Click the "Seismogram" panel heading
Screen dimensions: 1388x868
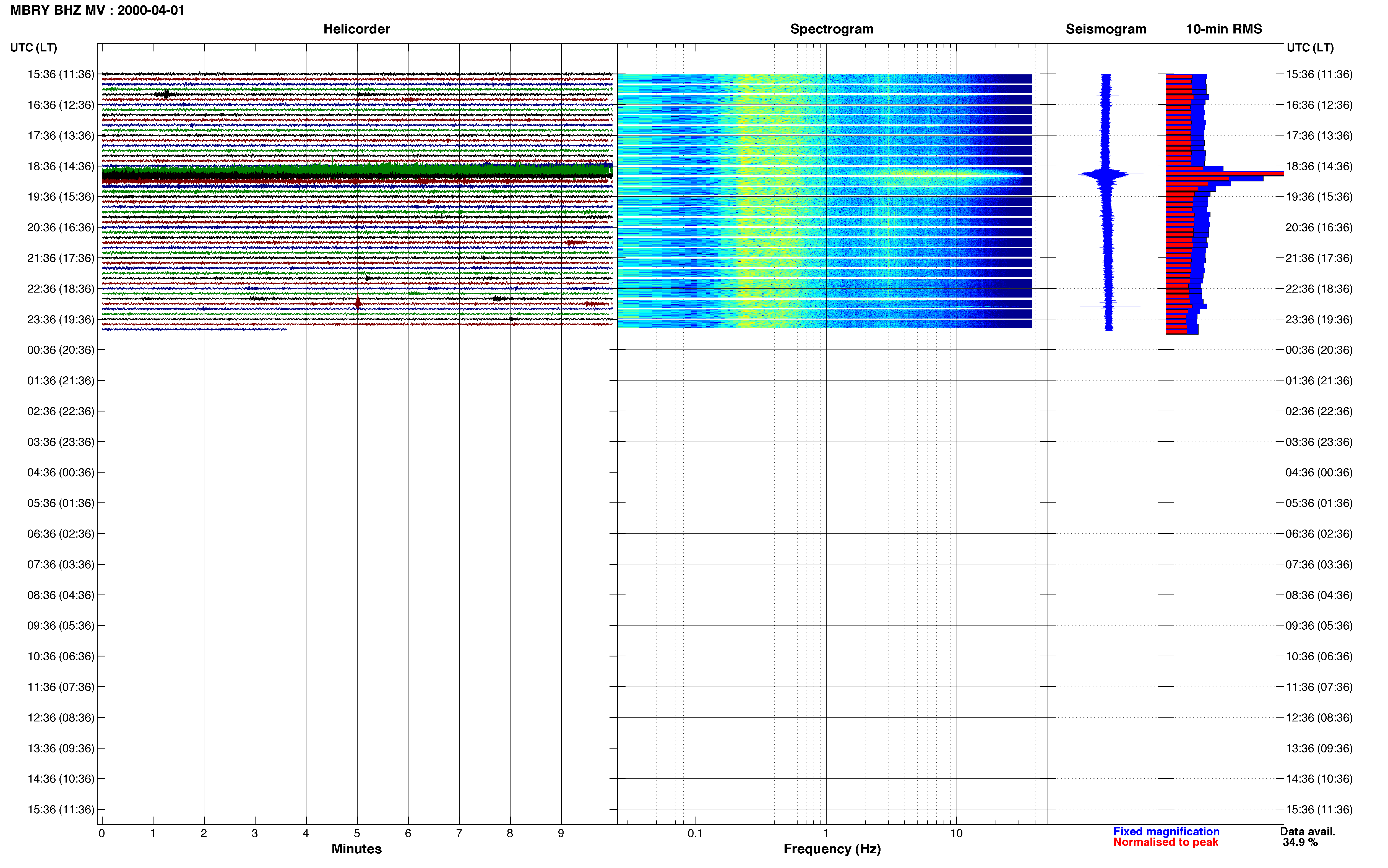(1106, 29)
